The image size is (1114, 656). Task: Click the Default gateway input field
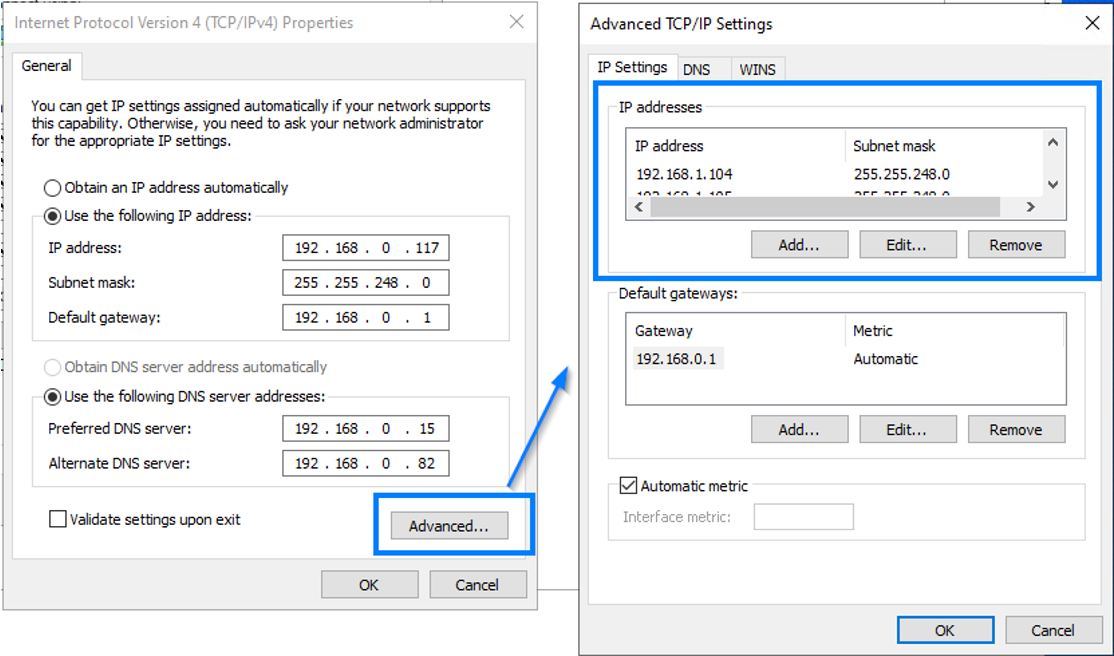(x=366, y=317)
